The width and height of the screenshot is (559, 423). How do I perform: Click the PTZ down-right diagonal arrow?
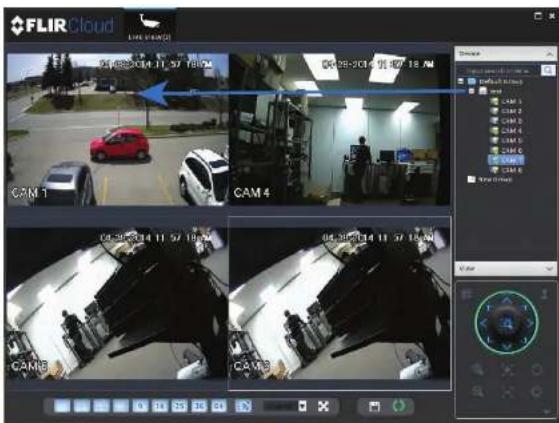(x=523, y=340)
